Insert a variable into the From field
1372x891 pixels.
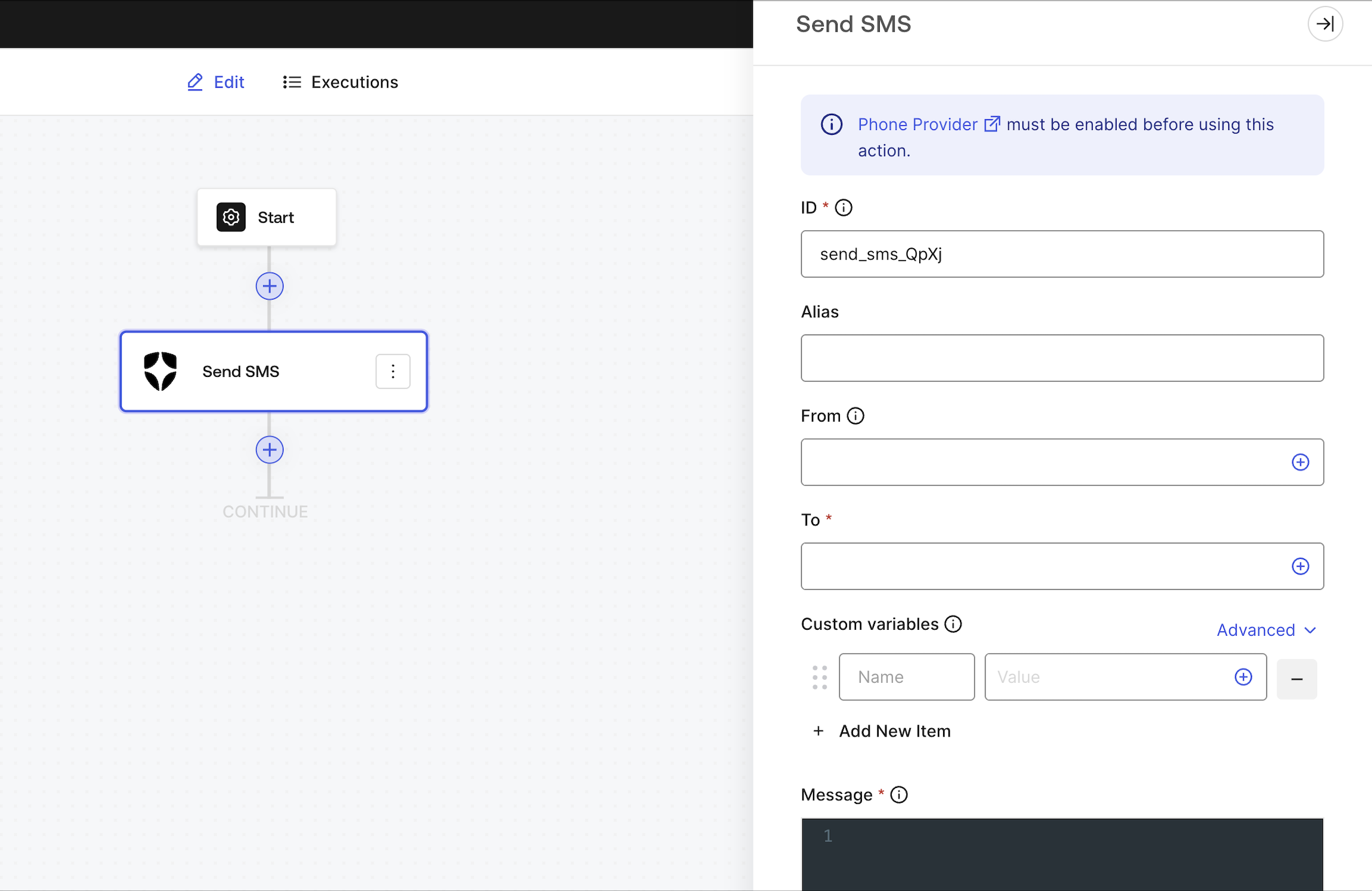[1300, 462]
